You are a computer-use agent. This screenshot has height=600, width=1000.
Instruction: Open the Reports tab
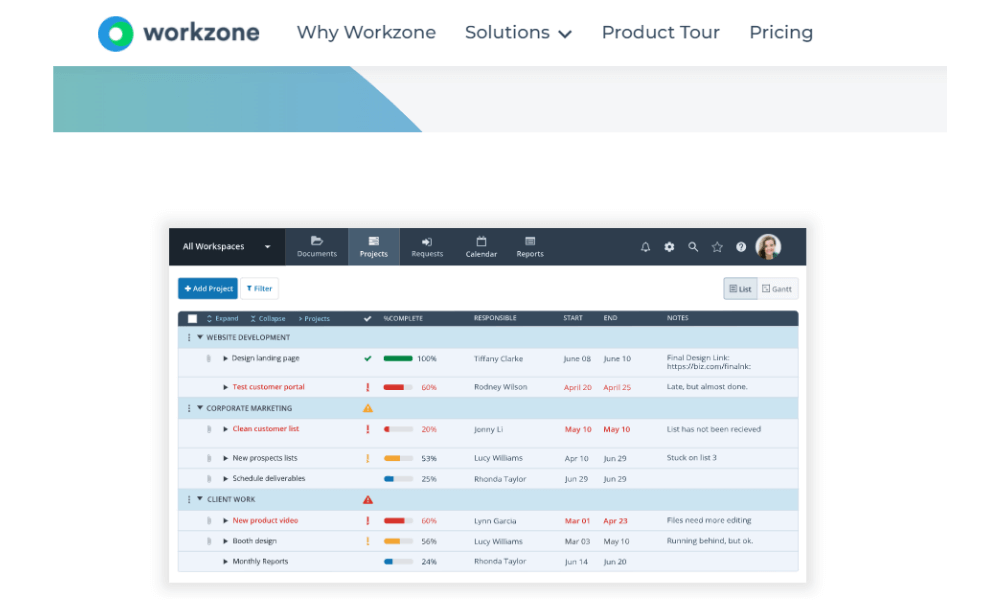point(530,246)
